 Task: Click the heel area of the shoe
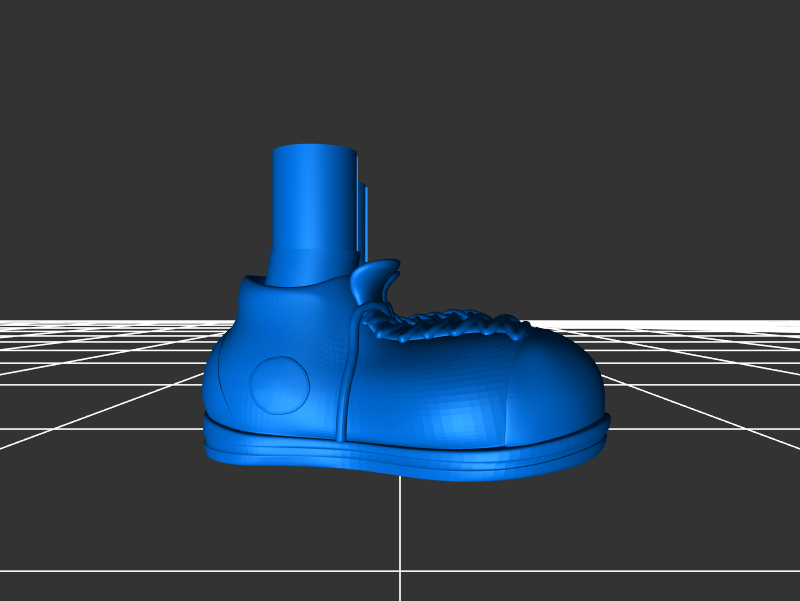tap(225, 380)
